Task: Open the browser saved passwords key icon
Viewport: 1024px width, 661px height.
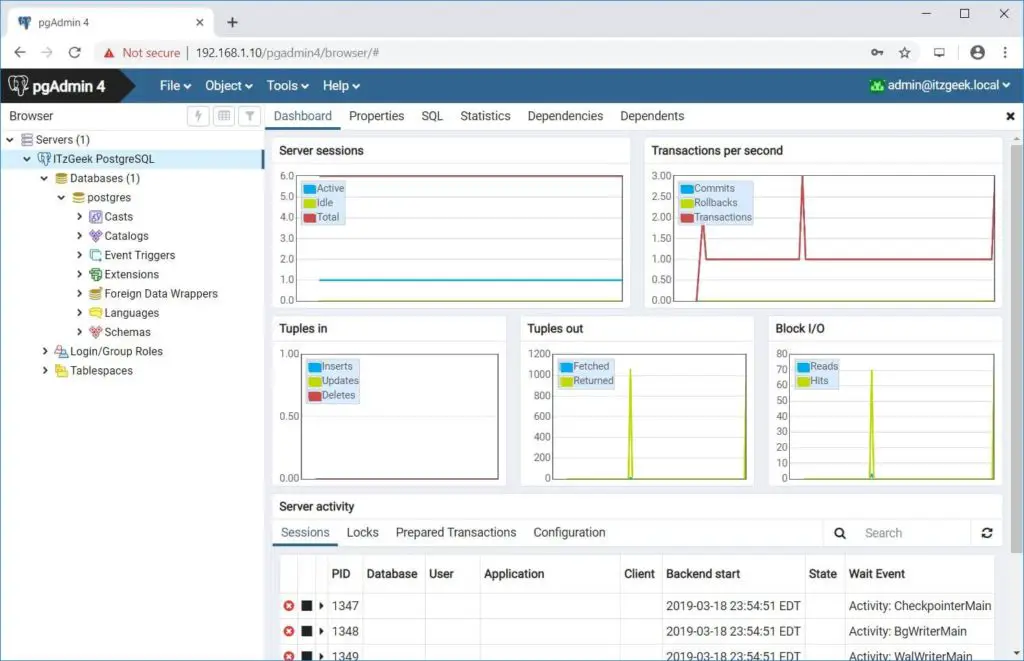Action: pos(877,53)
